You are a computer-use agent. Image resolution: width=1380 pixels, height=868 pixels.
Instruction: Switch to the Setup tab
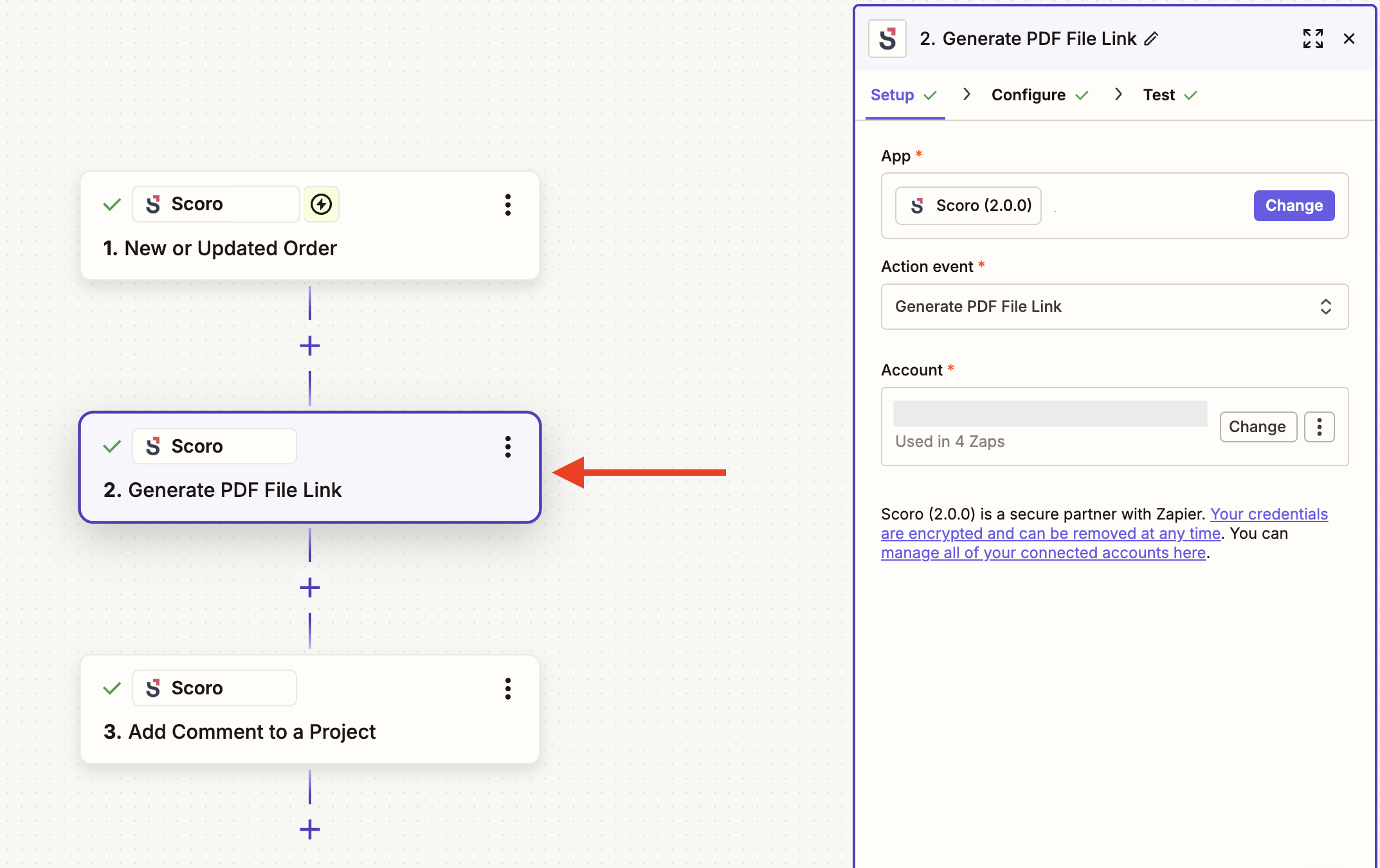click(903, 95)
